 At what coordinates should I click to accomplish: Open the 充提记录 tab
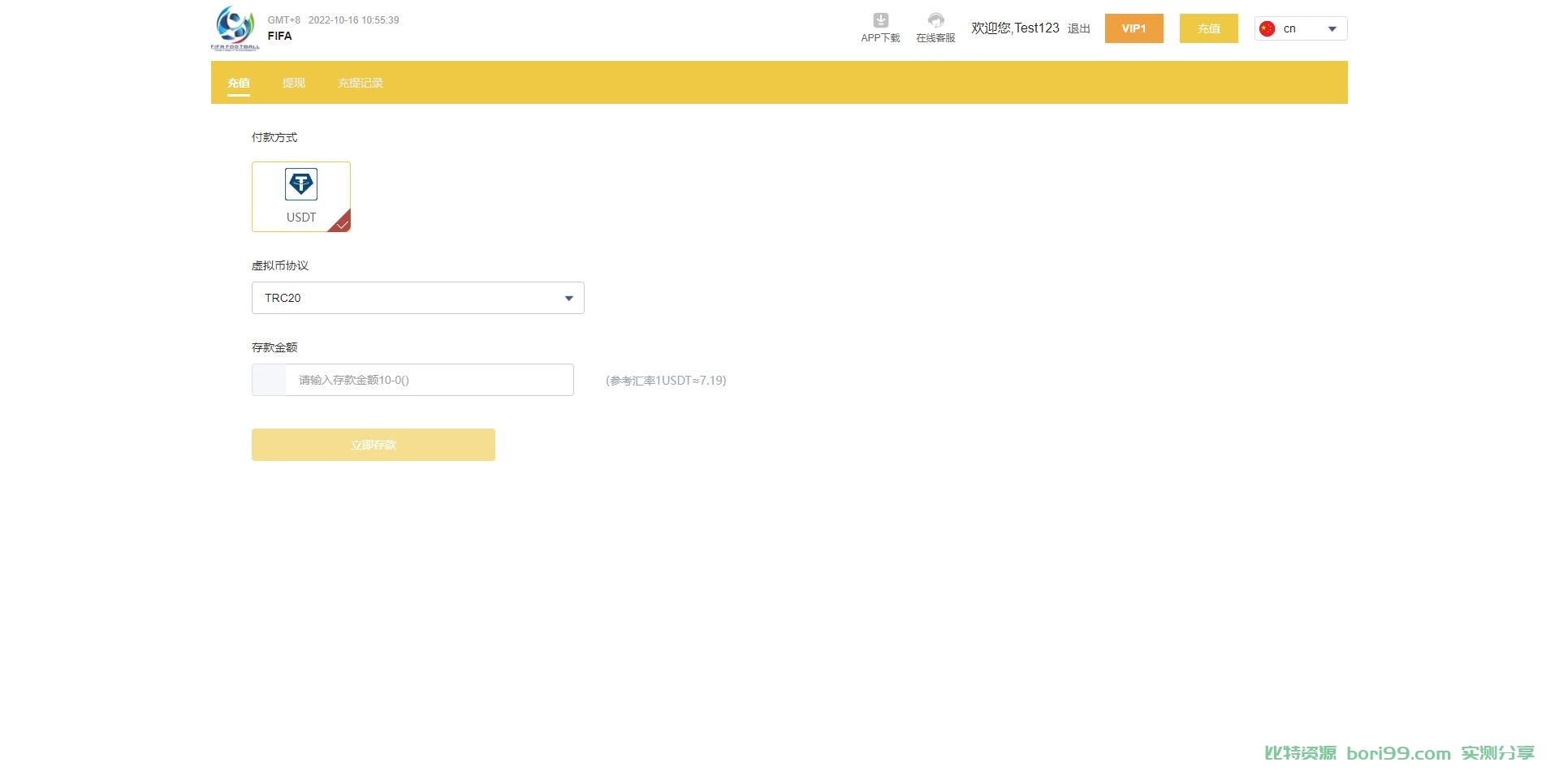pos(361,83)
